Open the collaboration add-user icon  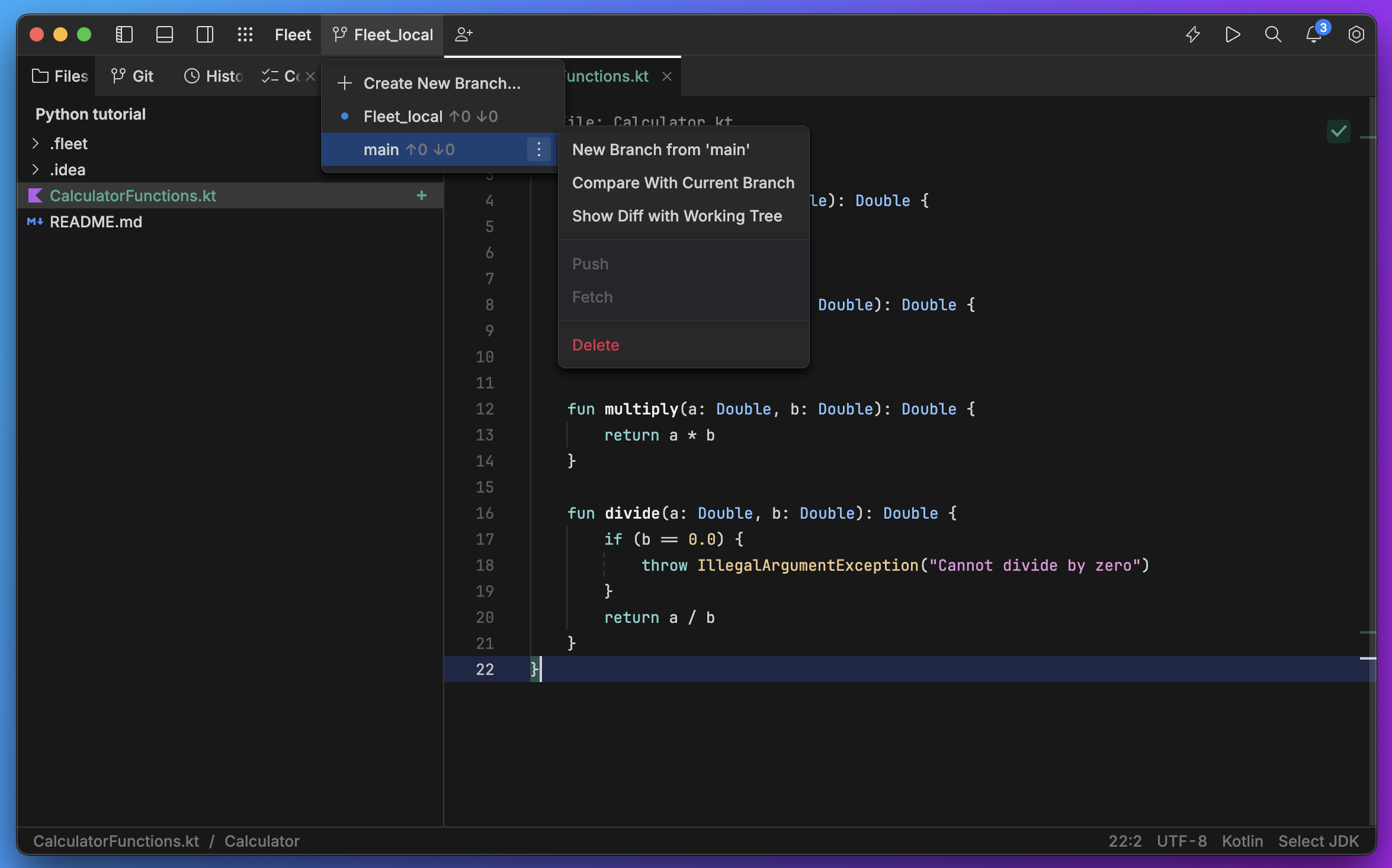(464, 34)
